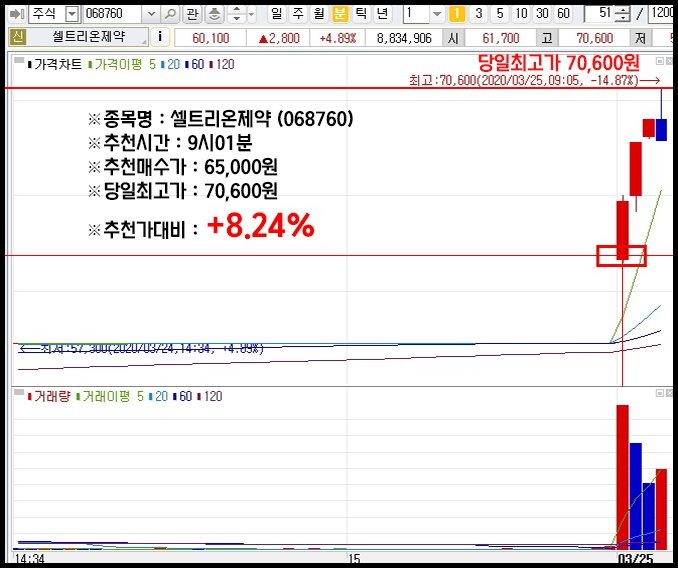Screen dimensions: 678x568
Task: Click the volume figure 8,834,906
Action: tap(404, 38)
